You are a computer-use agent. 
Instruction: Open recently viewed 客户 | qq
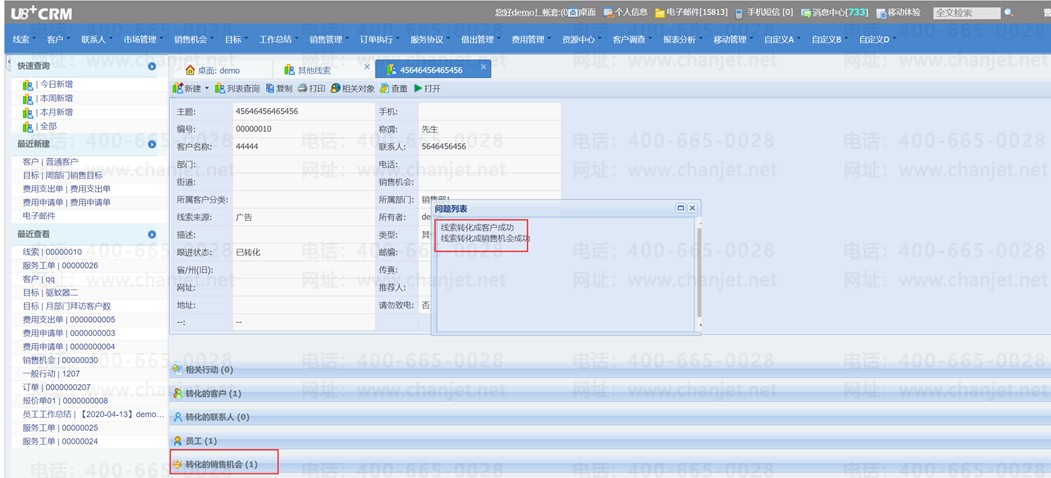click(39, 279)
